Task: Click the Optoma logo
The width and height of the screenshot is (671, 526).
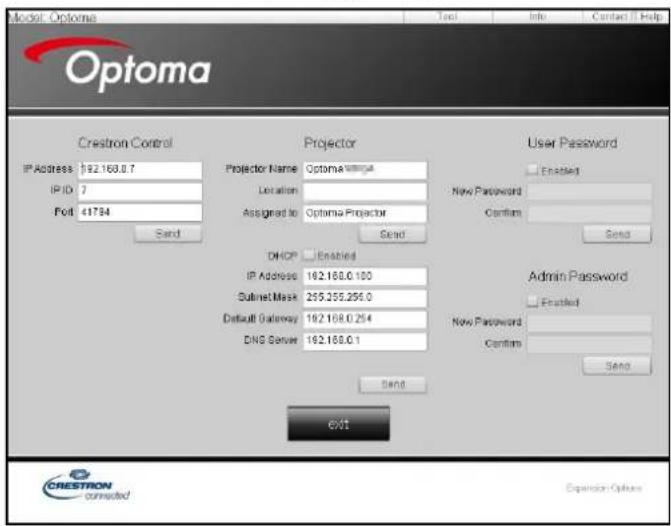Action: pyautogui.click(x=117, y=64)
